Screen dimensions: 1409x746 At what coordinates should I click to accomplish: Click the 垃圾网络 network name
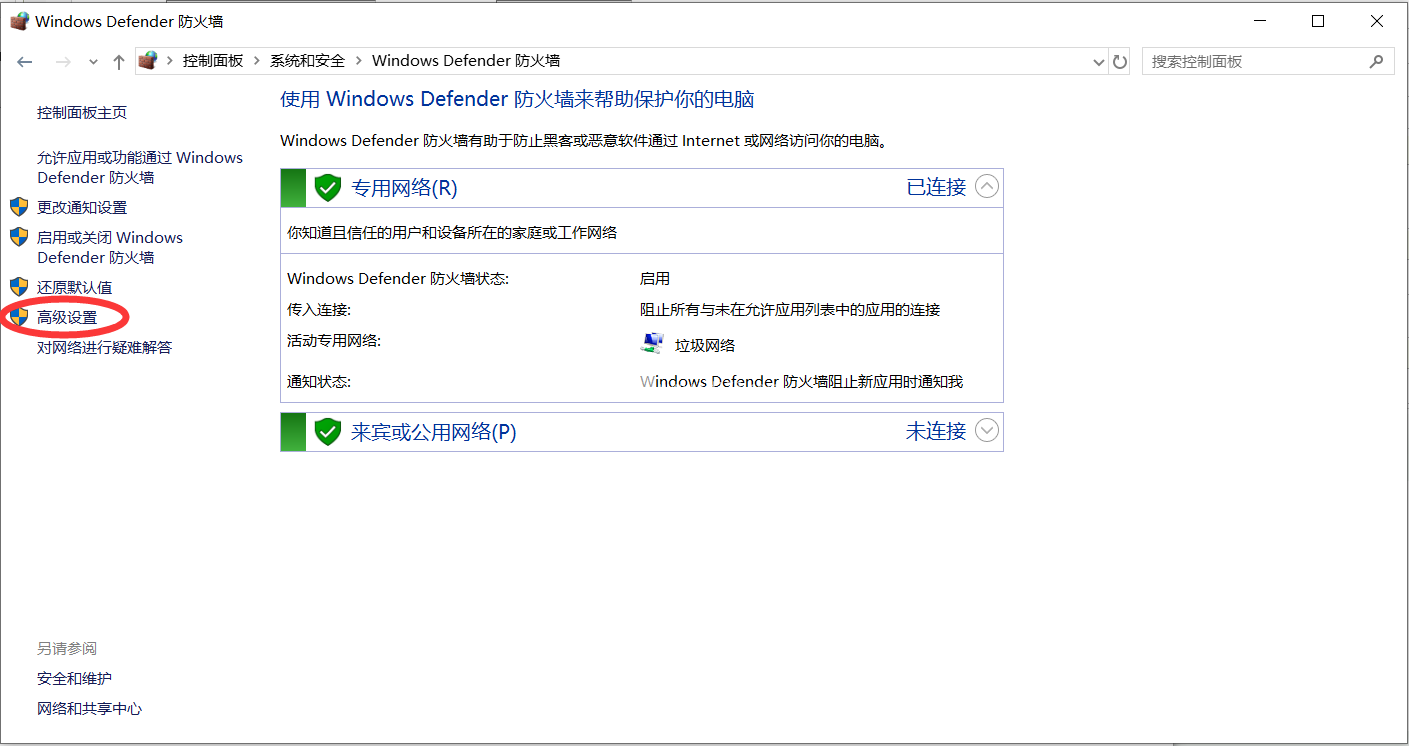[705, 345]
